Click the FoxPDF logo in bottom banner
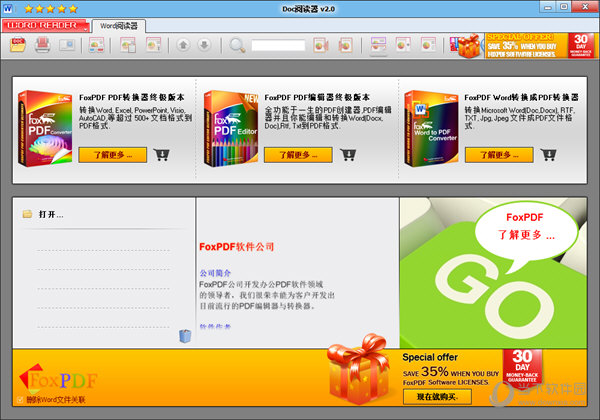Screen dimensions: 600x420 [58, 379]
